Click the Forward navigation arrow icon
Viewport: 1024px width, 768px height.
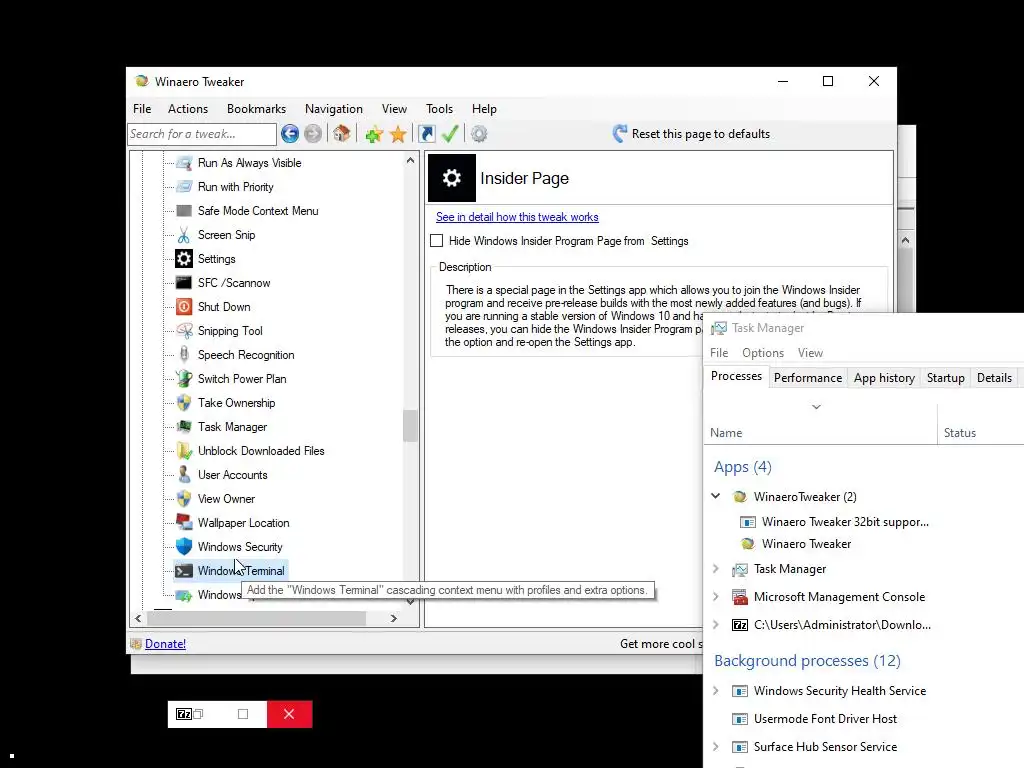[313, 134]
